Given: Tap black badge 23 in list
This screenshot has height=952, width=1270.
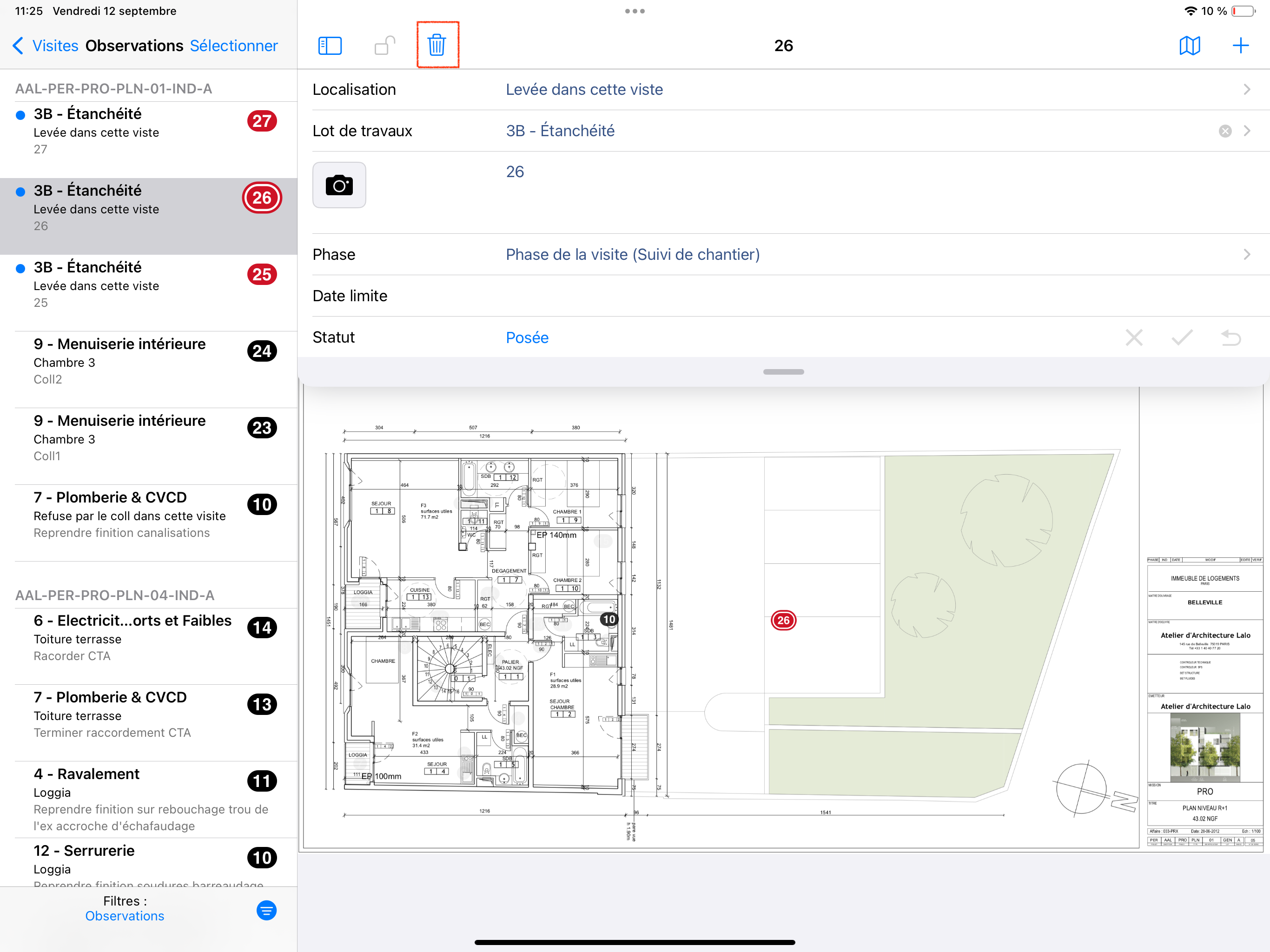Looking at the screenshot, I should click(x=262, y=428).
